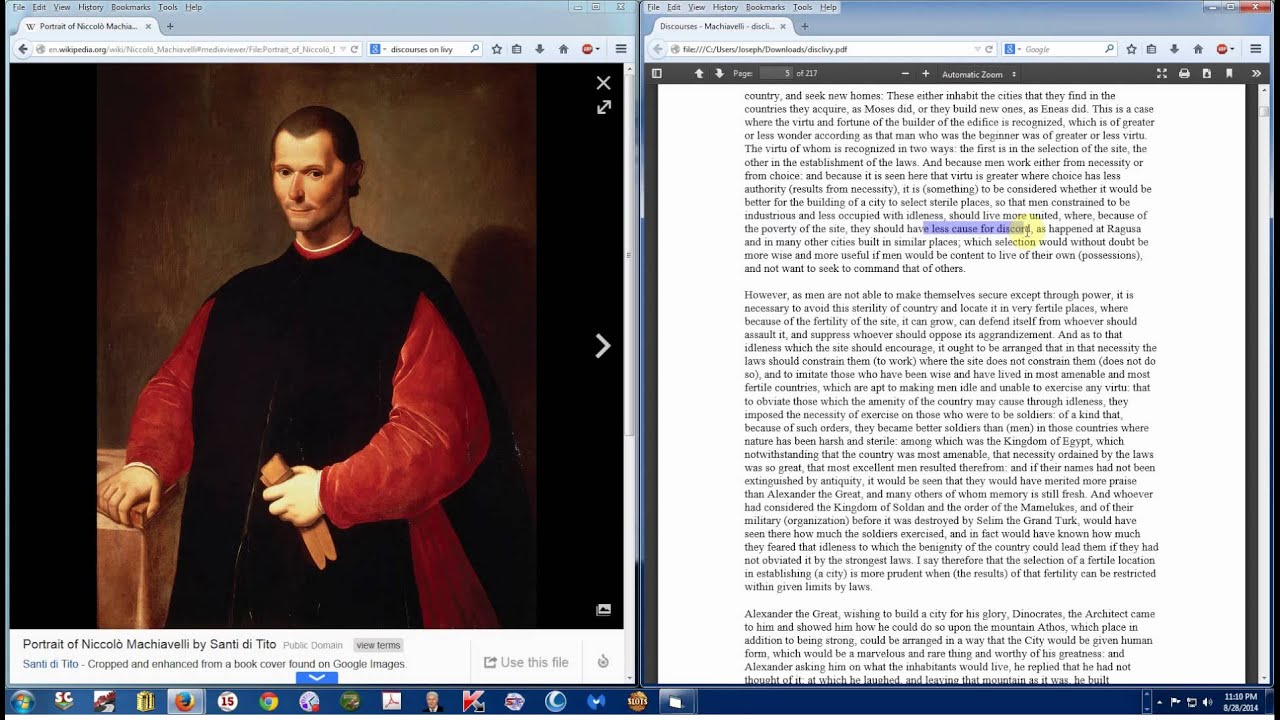Open a new tab in the Wikipedia window
1280x720 pixels.
point(170,26)
